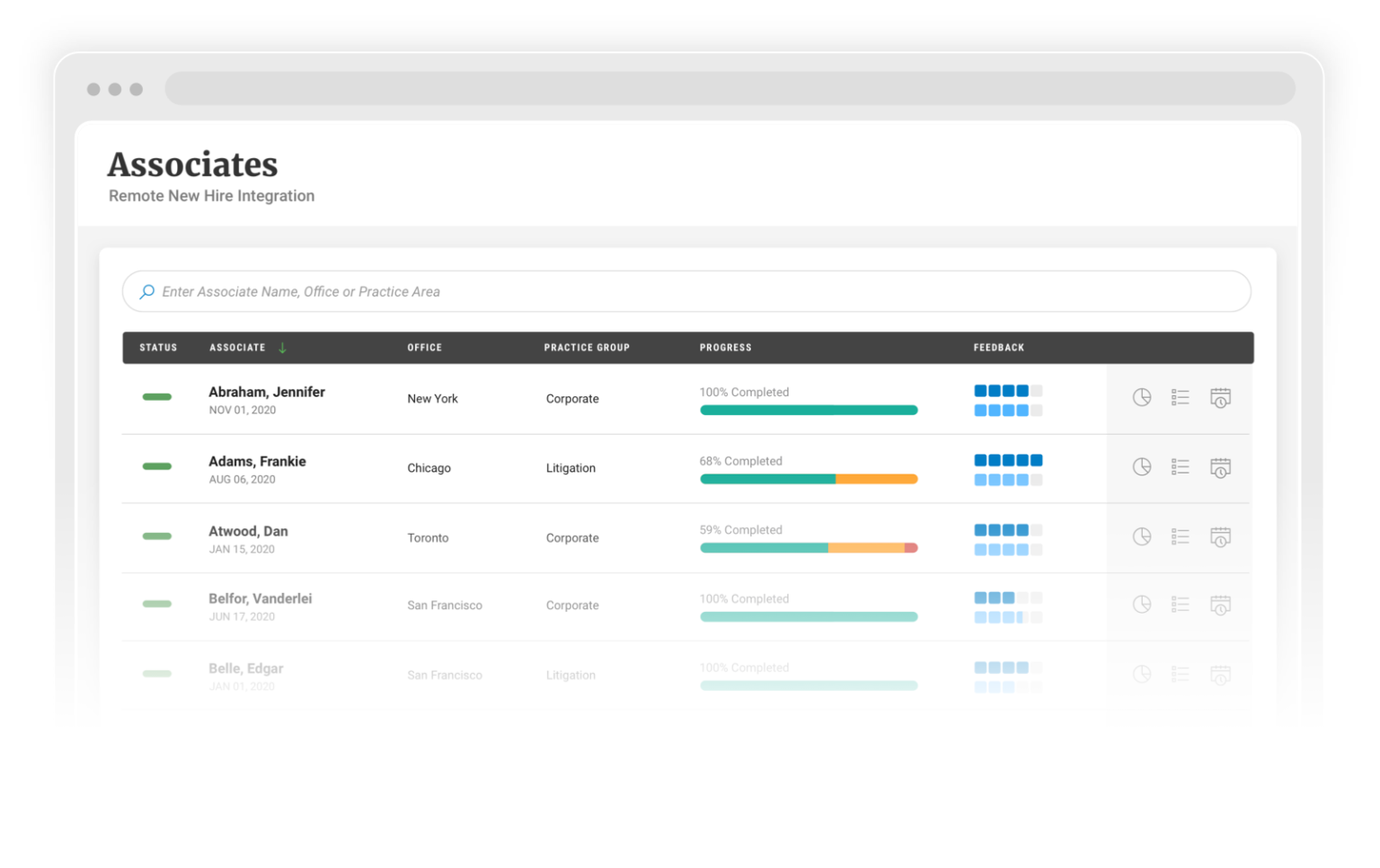Open the pie chart report for Abraham, Jennifer

(1142, 396)
